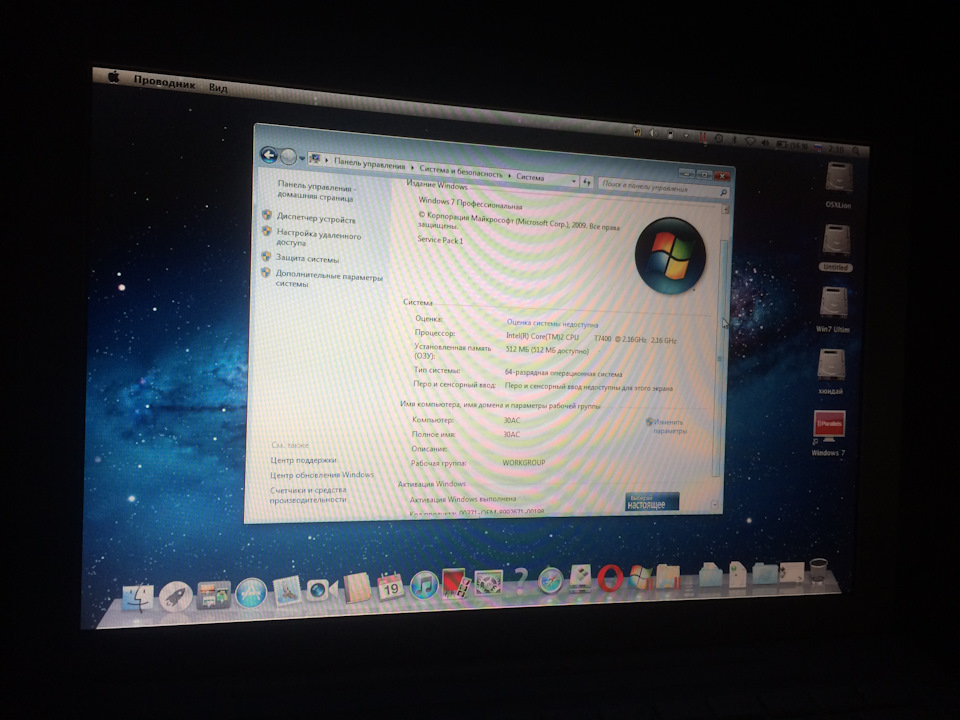
Task: Open the recent pages dropdown beside Forward
Action: pos(302,159)
